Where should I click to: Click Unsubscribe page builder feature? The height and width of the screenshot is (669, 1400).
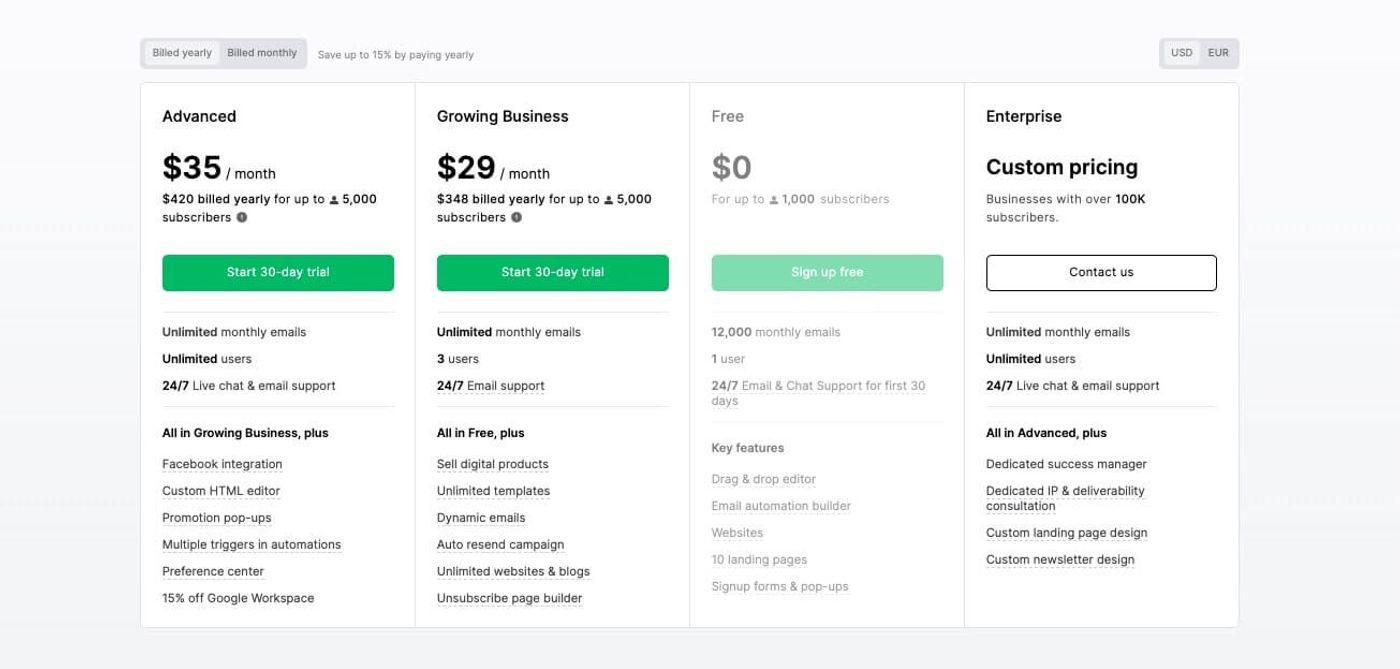pos(510,599)
